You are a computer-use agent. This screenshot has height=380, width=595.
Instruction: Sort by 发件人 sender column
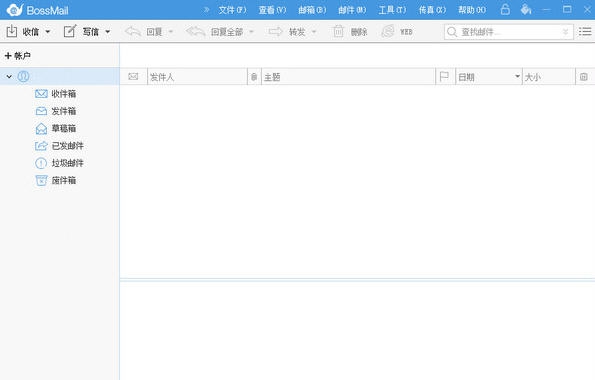pos(197,77)
